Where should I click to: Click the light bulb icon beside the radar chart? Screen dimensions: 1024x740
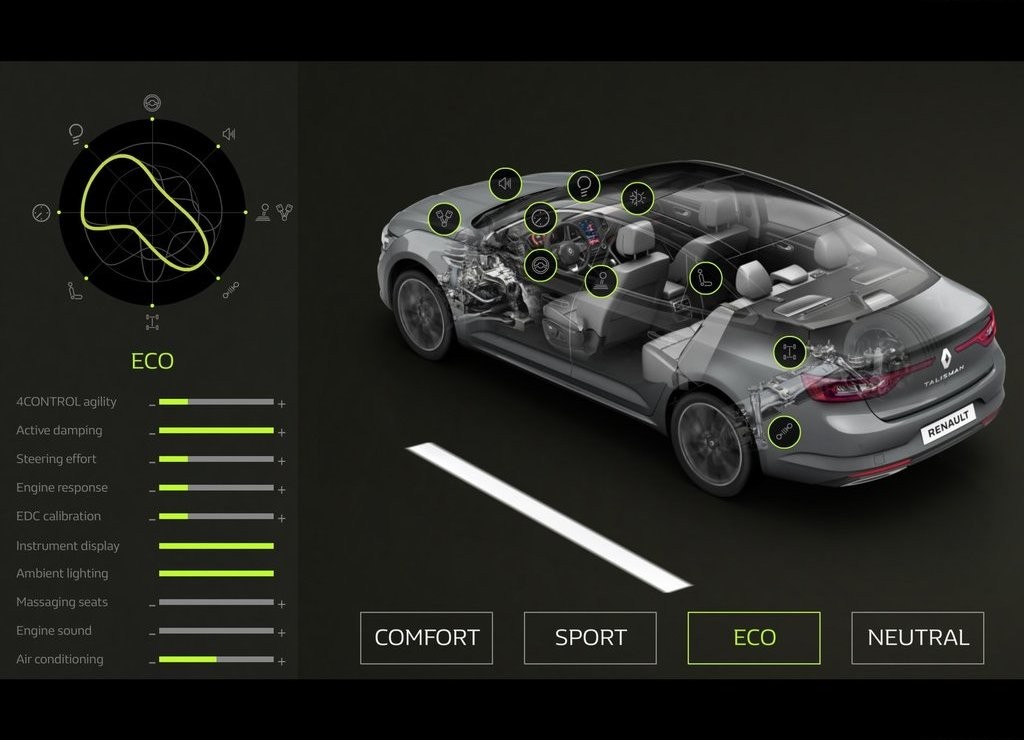click(76, 135)
